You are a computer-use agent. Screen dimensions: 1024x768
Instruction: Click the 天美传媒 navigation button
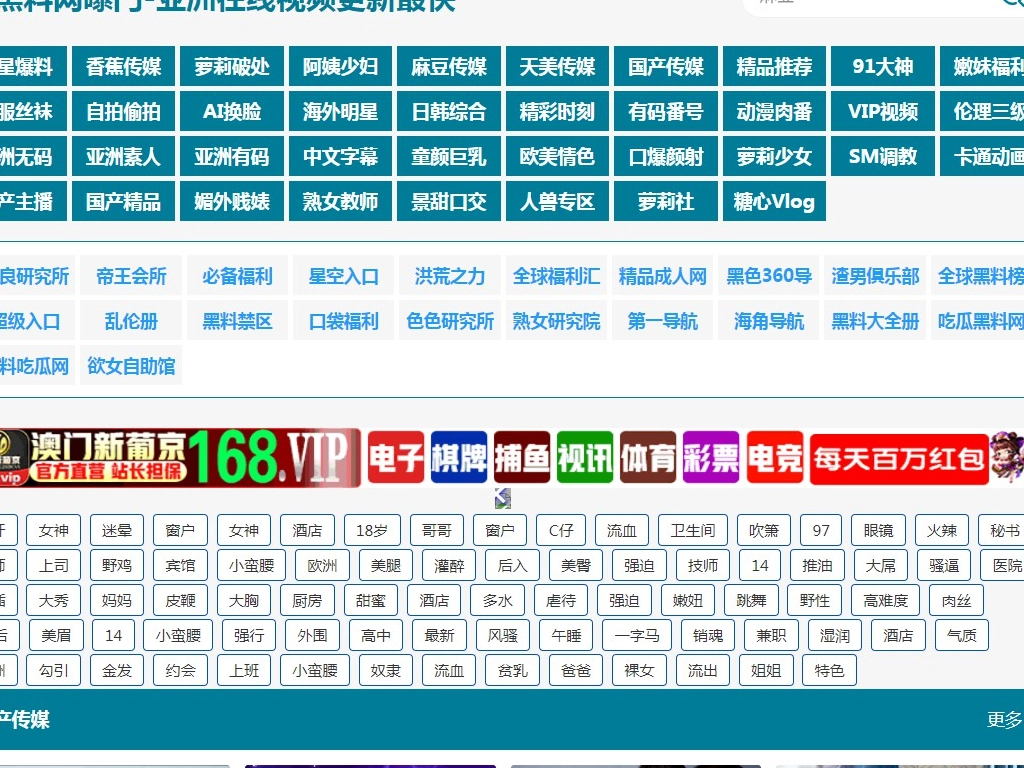pos(557,66)
